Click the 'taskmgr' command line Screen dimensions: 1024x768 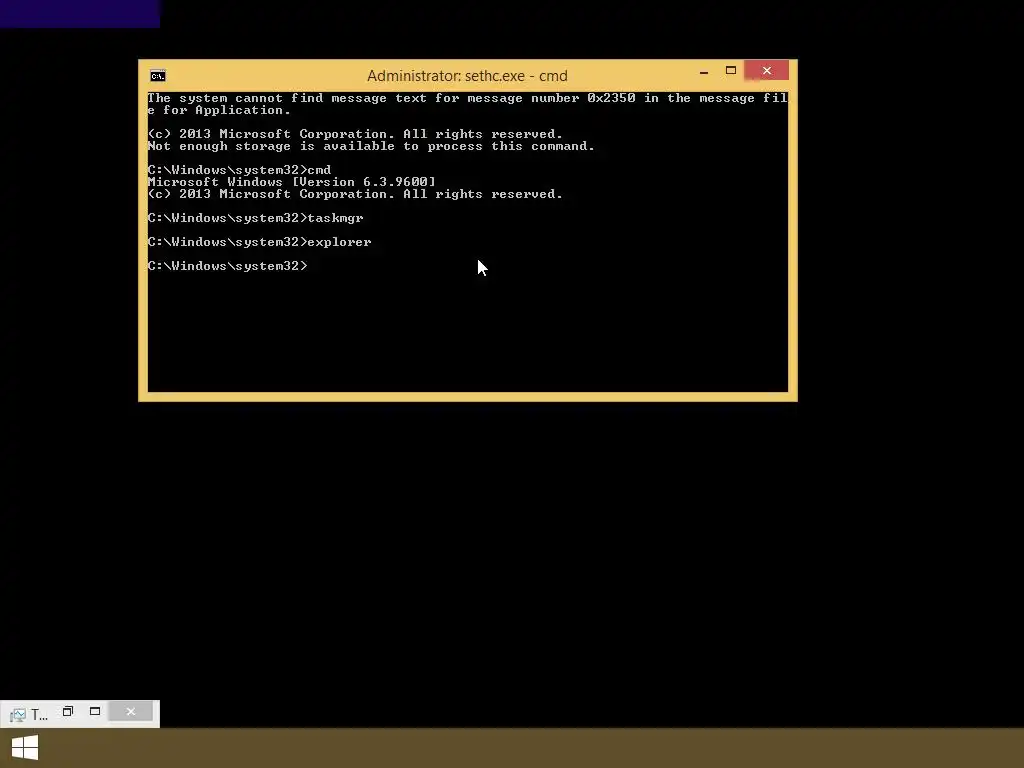tap(255, 218)
